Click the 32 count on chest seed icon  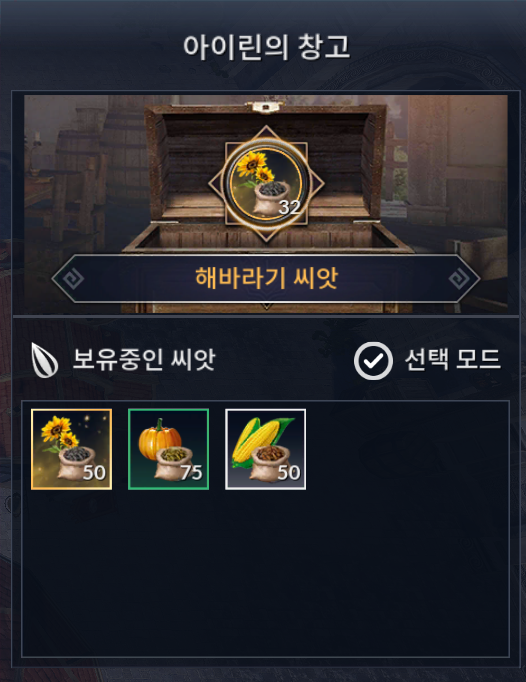coord(289,207)
